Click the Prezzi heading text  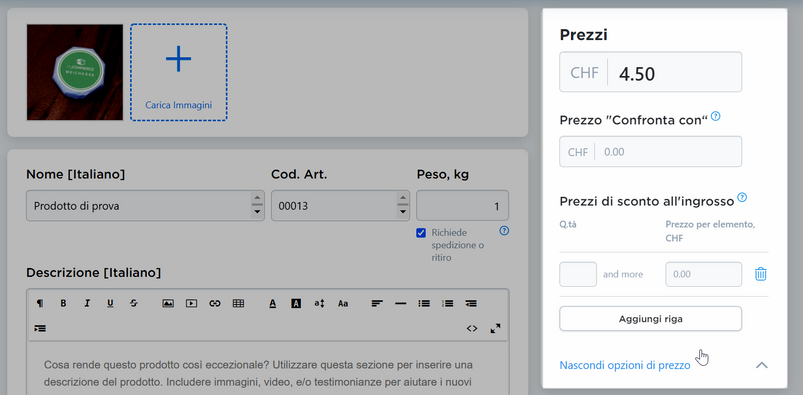(584, 35)
